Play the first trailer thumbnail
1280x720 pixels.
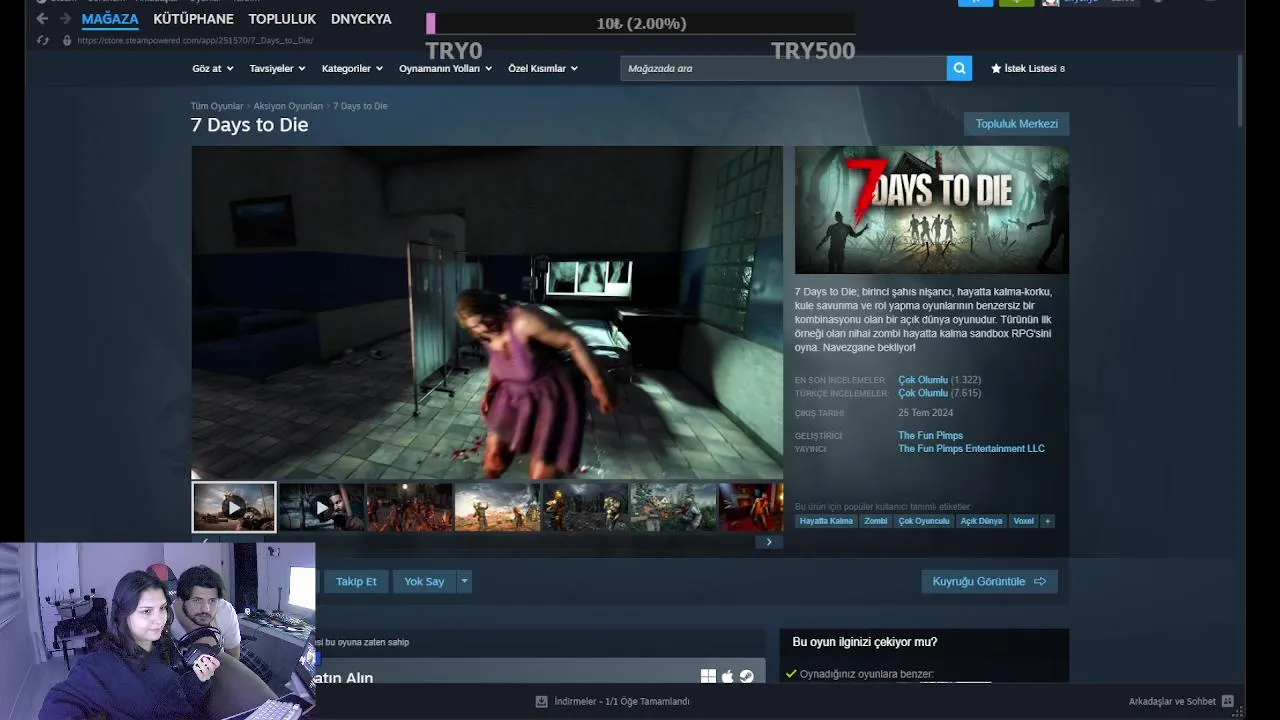234,507
